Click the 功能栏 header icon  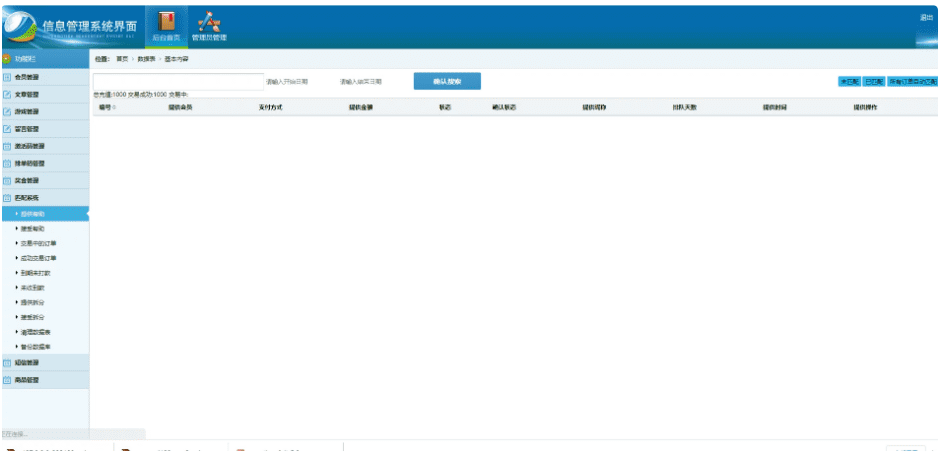click(7, 59)
